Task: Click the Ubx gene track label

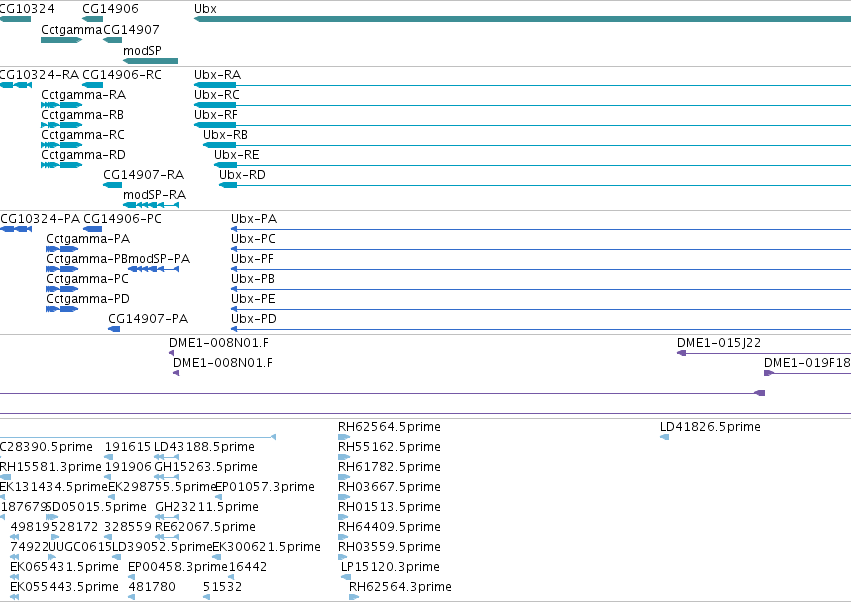Action: pyautogui.click(x=205, y=9)
